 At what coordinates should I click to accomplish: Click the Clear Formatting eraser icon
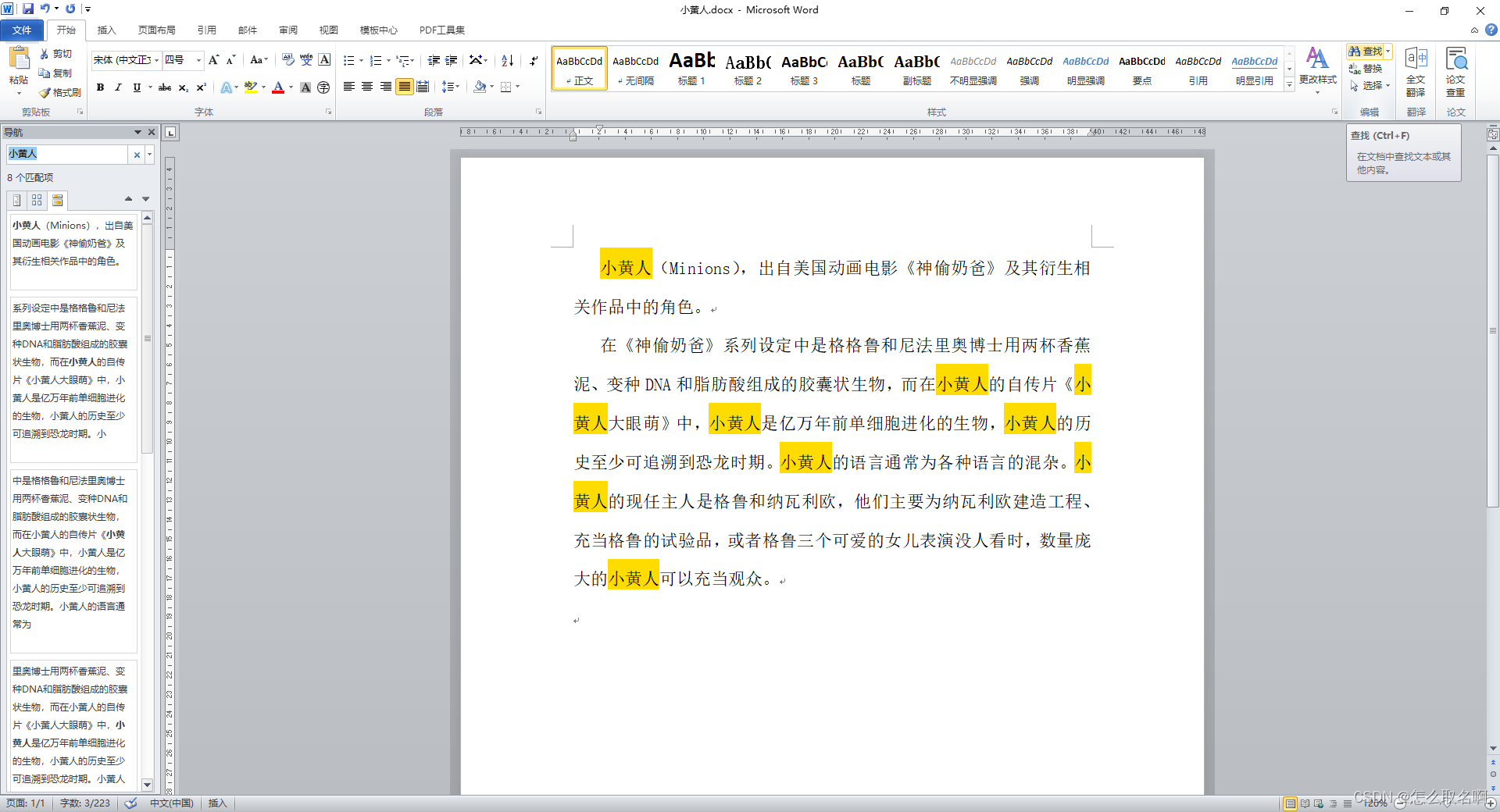[288, 60]
